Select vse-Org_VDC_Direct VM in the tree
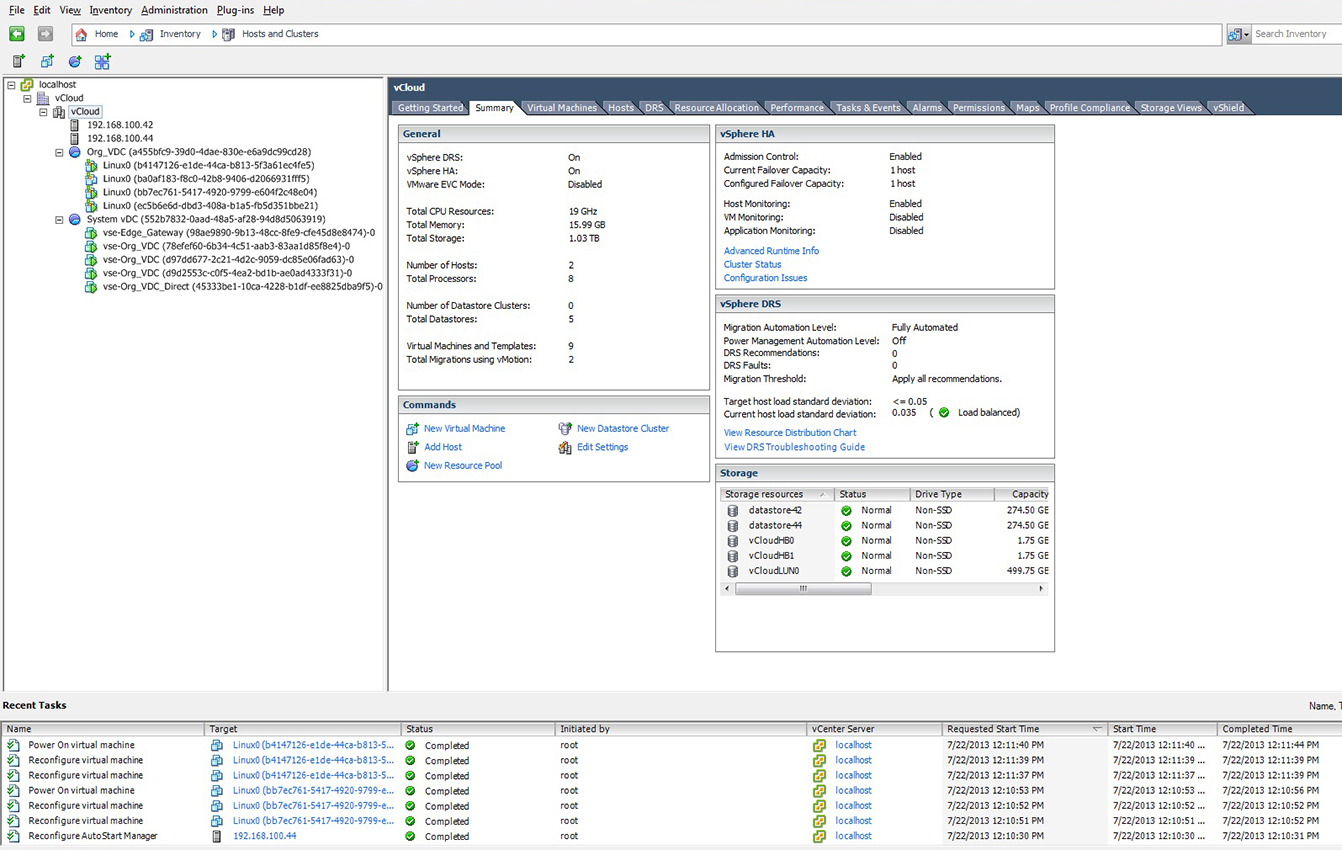This screenshot has height=850, width=1342. coord(242,287)
